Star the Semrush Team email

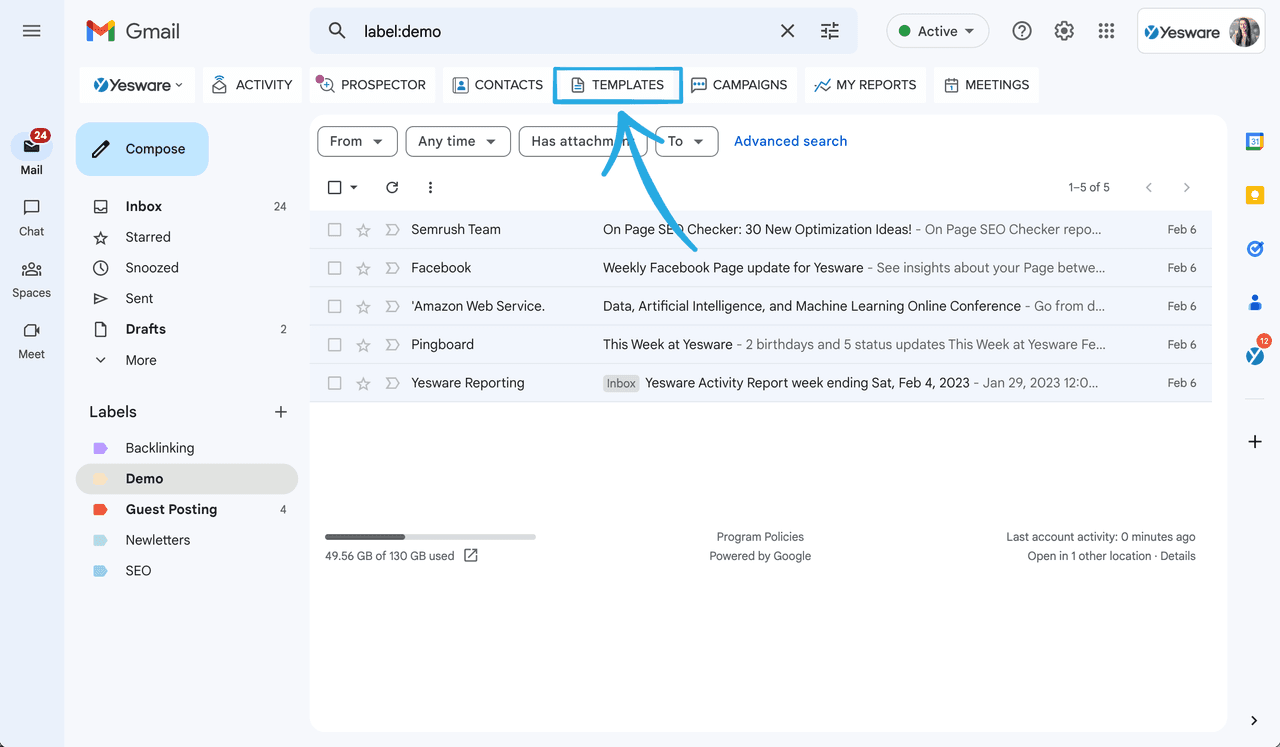click(362, 229)
